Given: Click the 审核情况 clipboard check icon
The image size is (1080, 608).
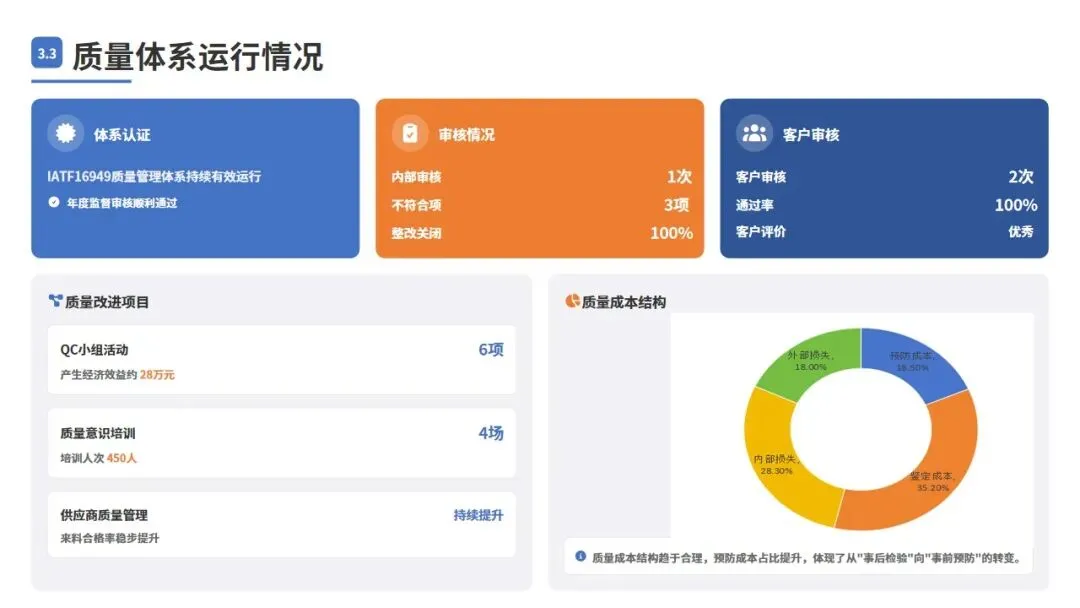Looking at the screenshot, I should point(410,133).
